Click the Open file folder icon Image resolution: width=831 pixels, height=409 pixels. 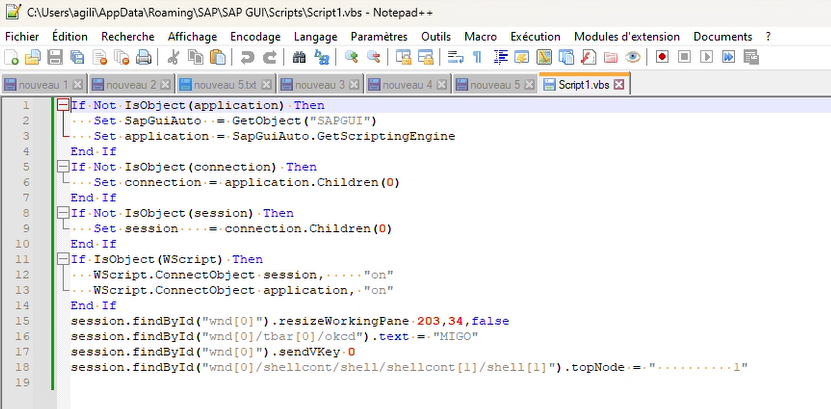point(33,57)
